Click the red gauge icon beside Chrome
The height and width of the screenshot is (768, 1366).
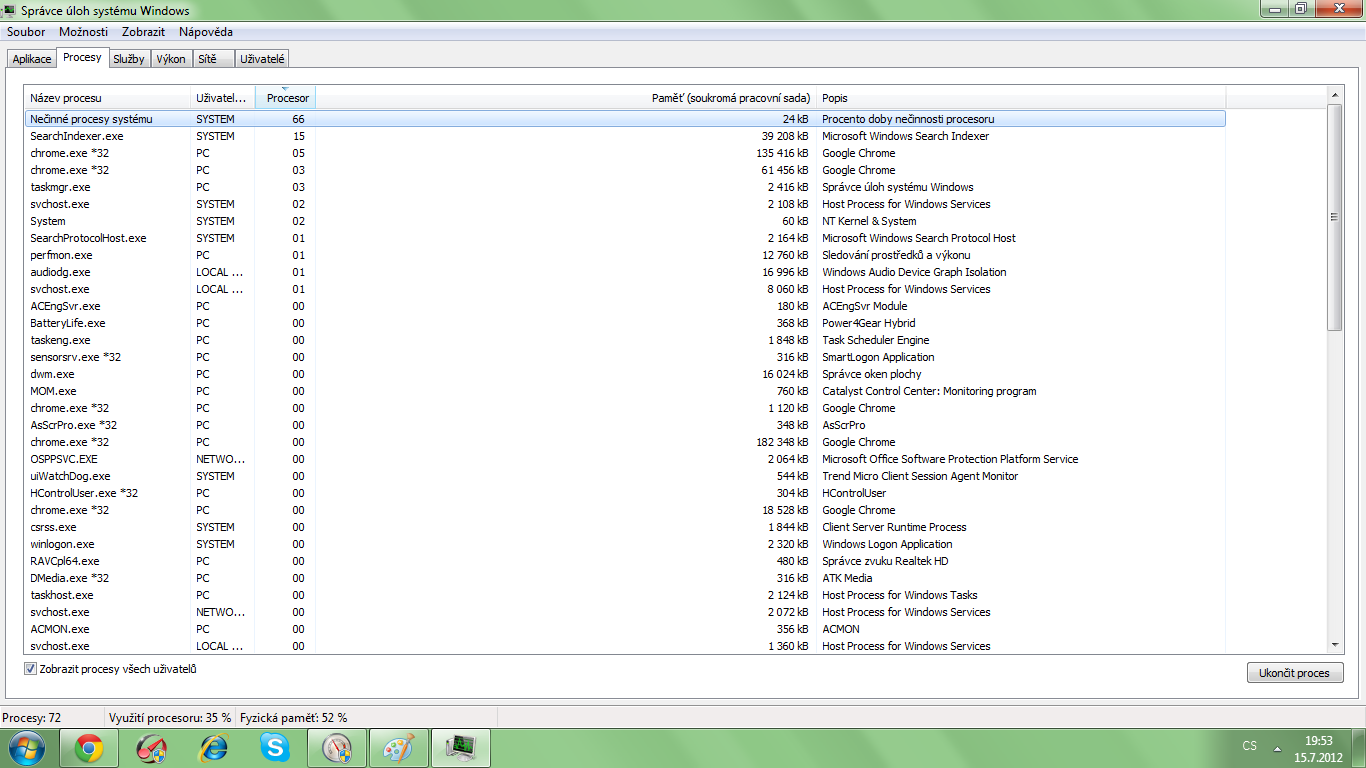[x=151, y=747]
